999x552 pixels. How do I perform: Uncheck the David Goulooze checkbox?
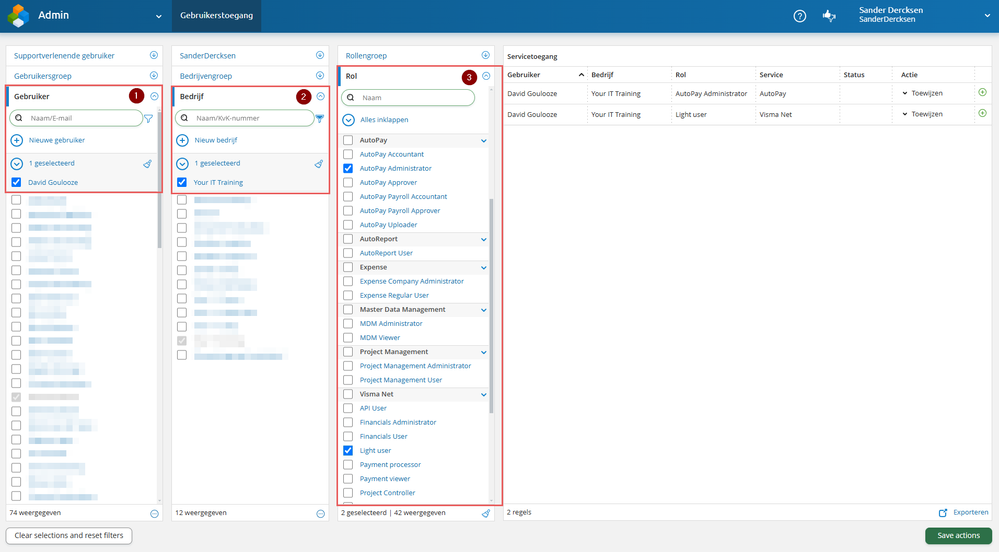[16, 183]
